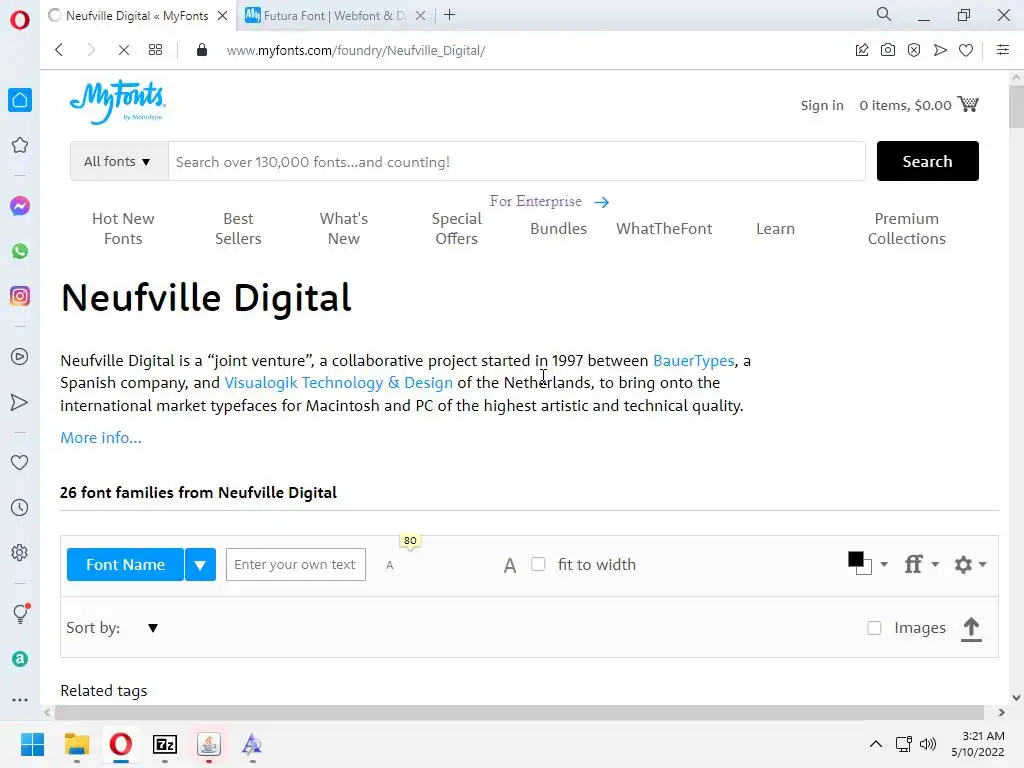Open Opera settings gear in sidebar
Screen dimensions: 1024x768
pos(20,552)
